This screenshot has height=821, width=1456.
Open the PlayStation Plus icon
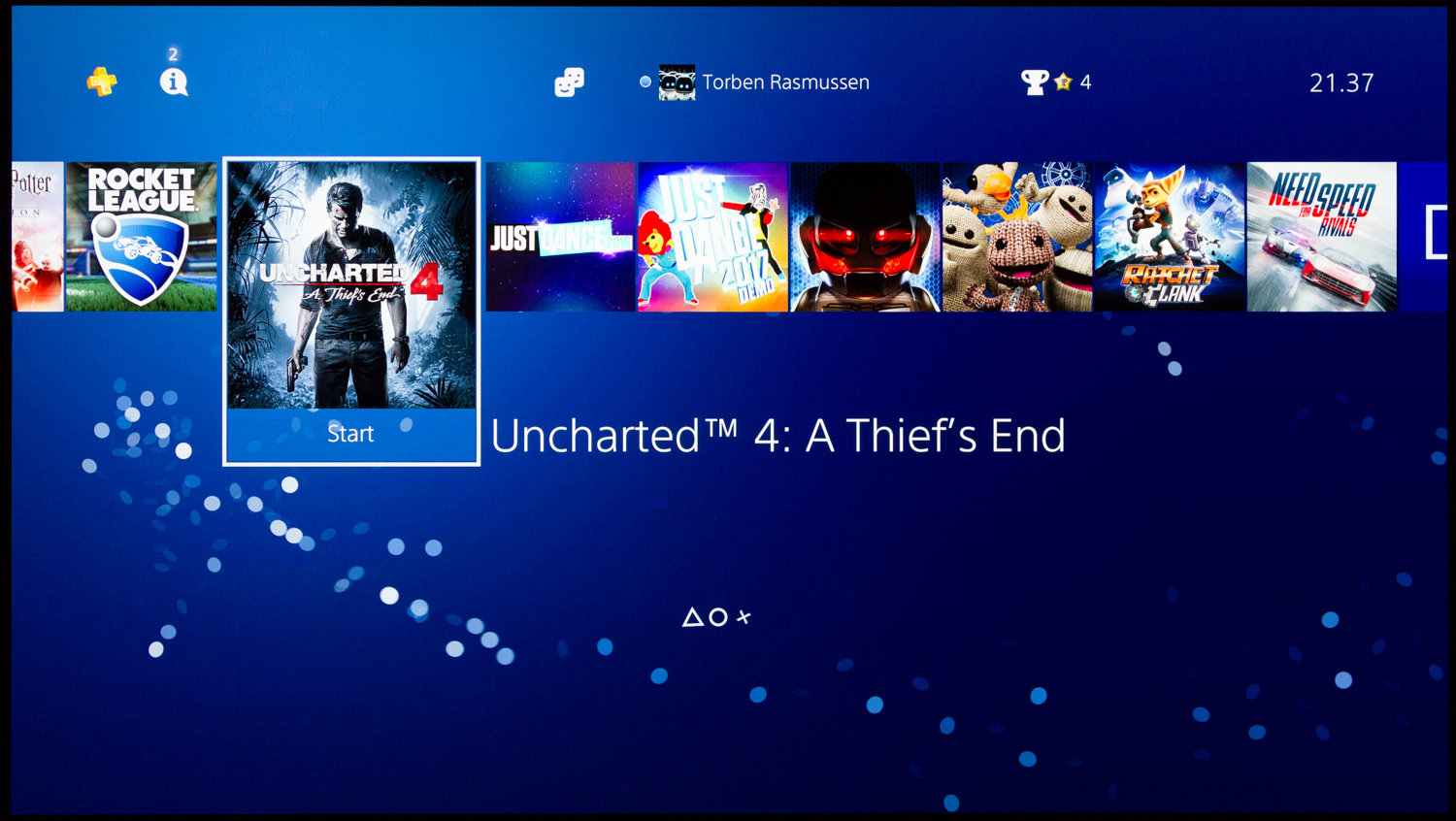click(x=102, y=82)
